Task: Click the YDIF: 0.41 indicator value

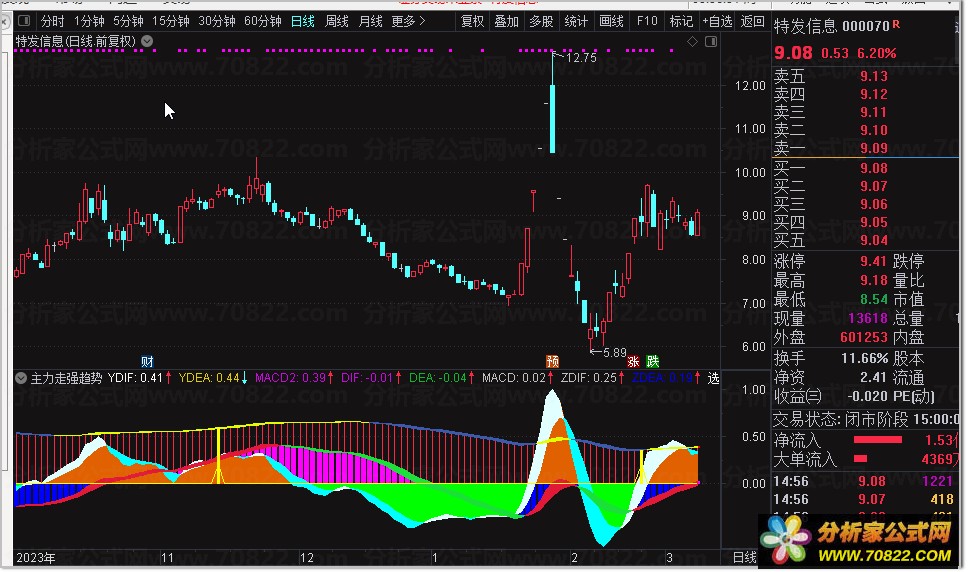Action: pyautogui.click(x=135, y=378)
